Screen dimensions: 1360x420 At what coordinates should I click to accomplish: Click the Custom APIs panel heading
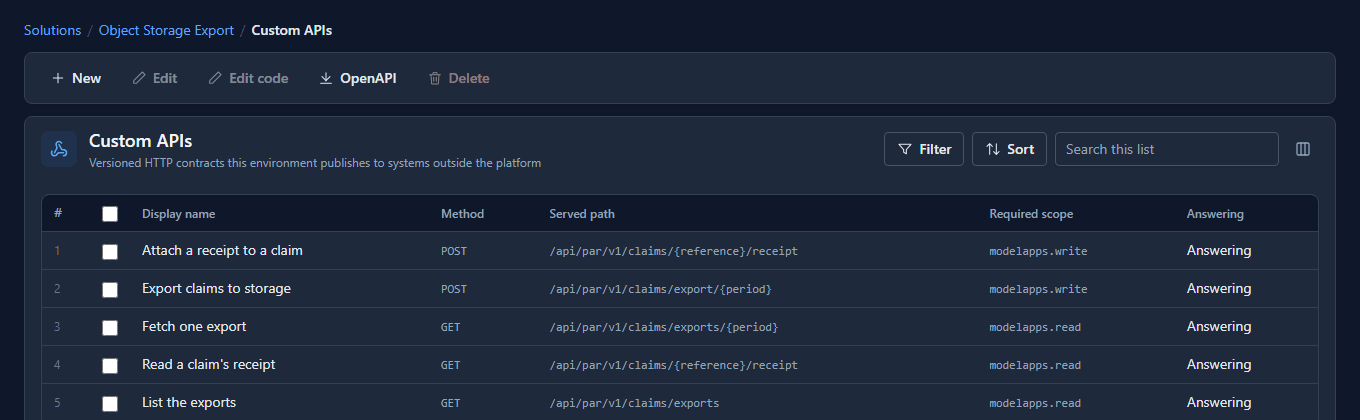point(140,141)
